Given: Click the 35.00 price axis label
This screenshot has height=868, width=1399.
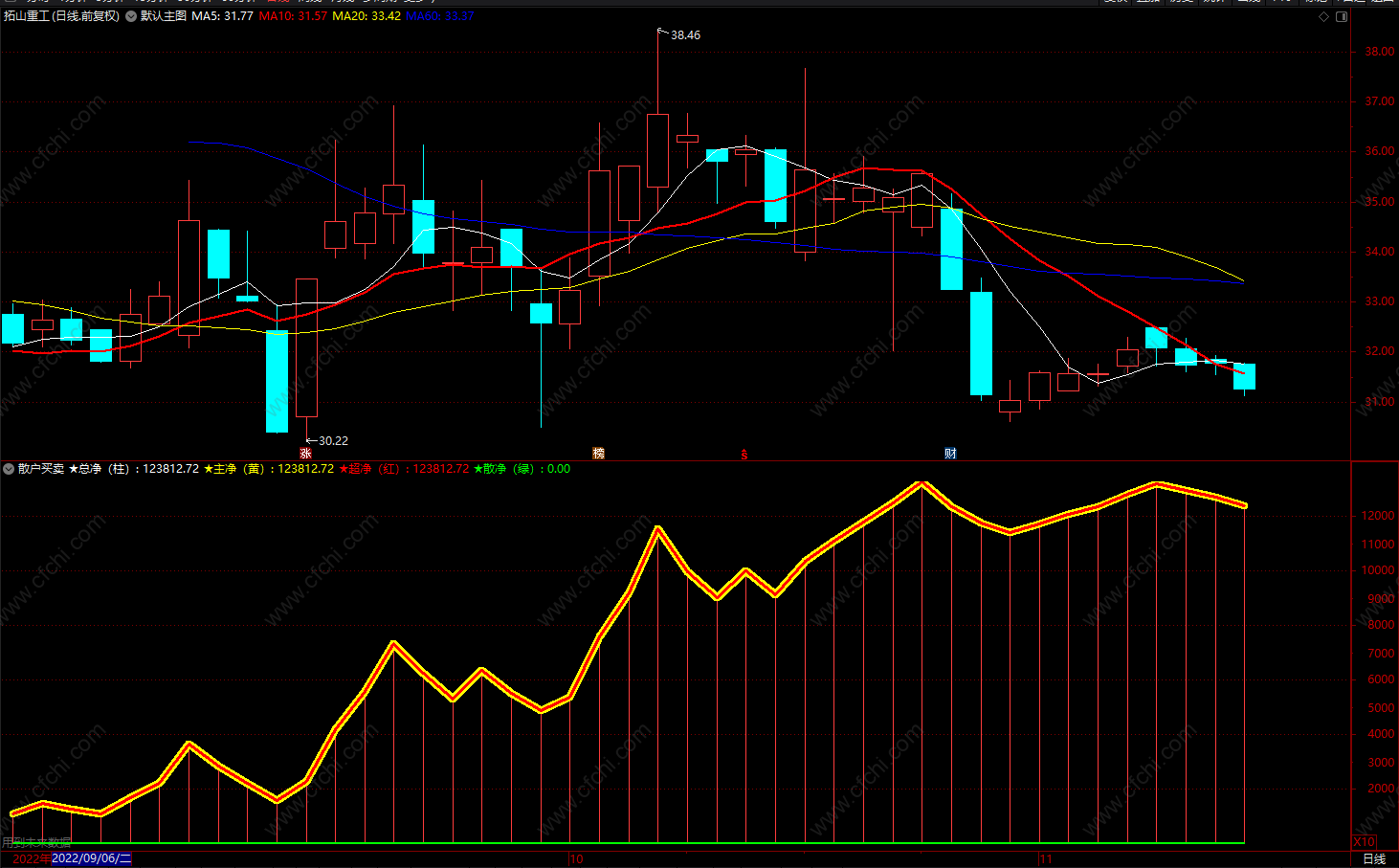Looking at the screenshot, I should 1379,202.
